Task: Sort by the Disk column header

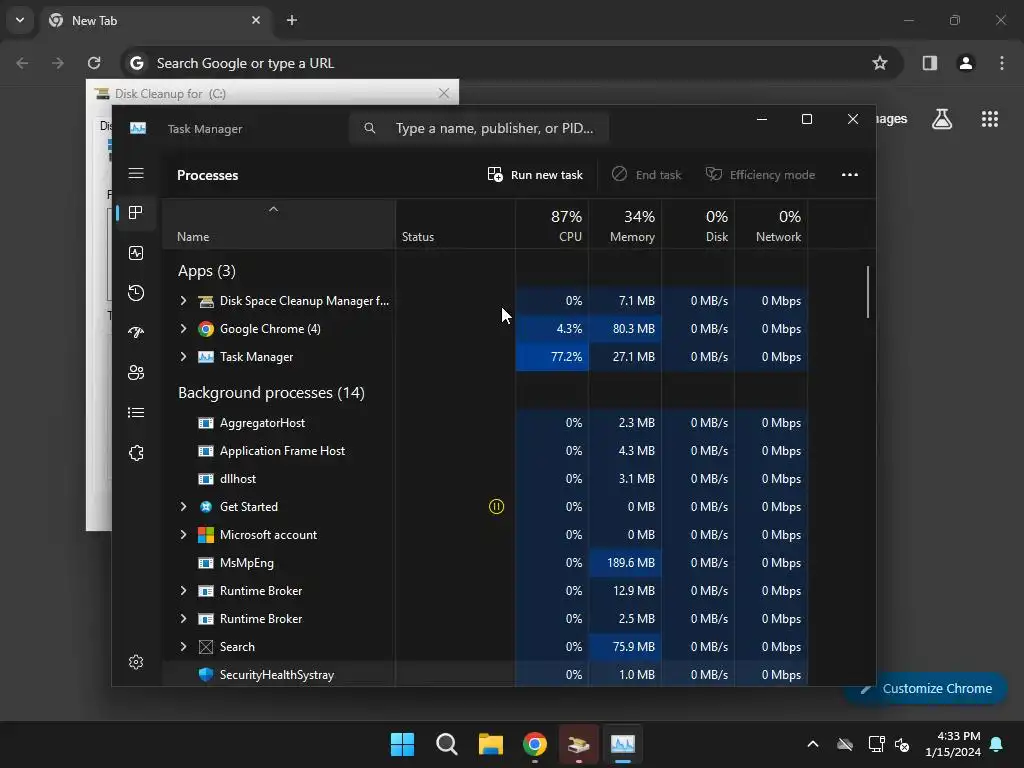Action: tap(698, 224)
